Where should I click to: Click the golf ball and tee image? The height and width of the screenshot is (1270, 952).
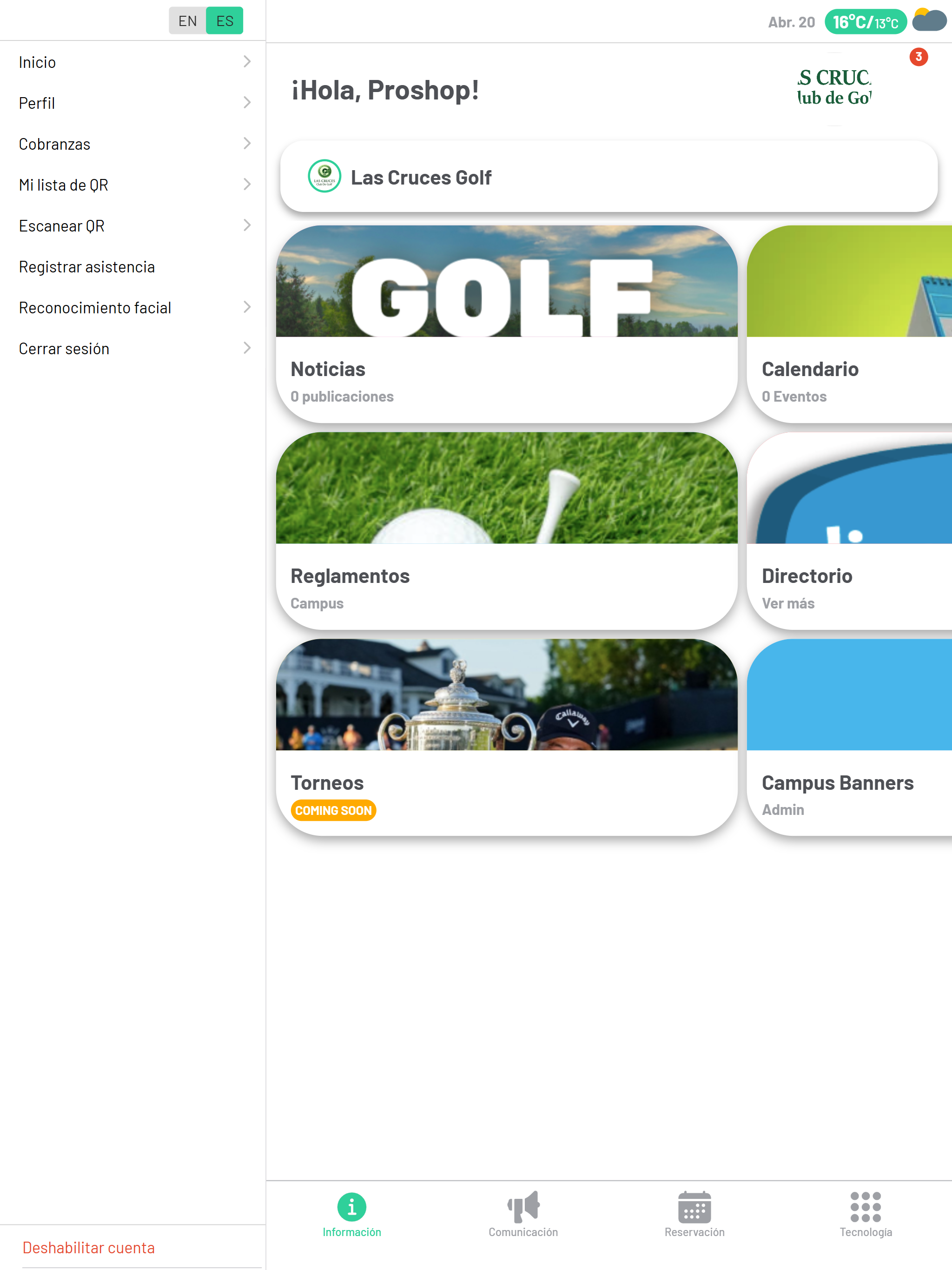point(506,488)
